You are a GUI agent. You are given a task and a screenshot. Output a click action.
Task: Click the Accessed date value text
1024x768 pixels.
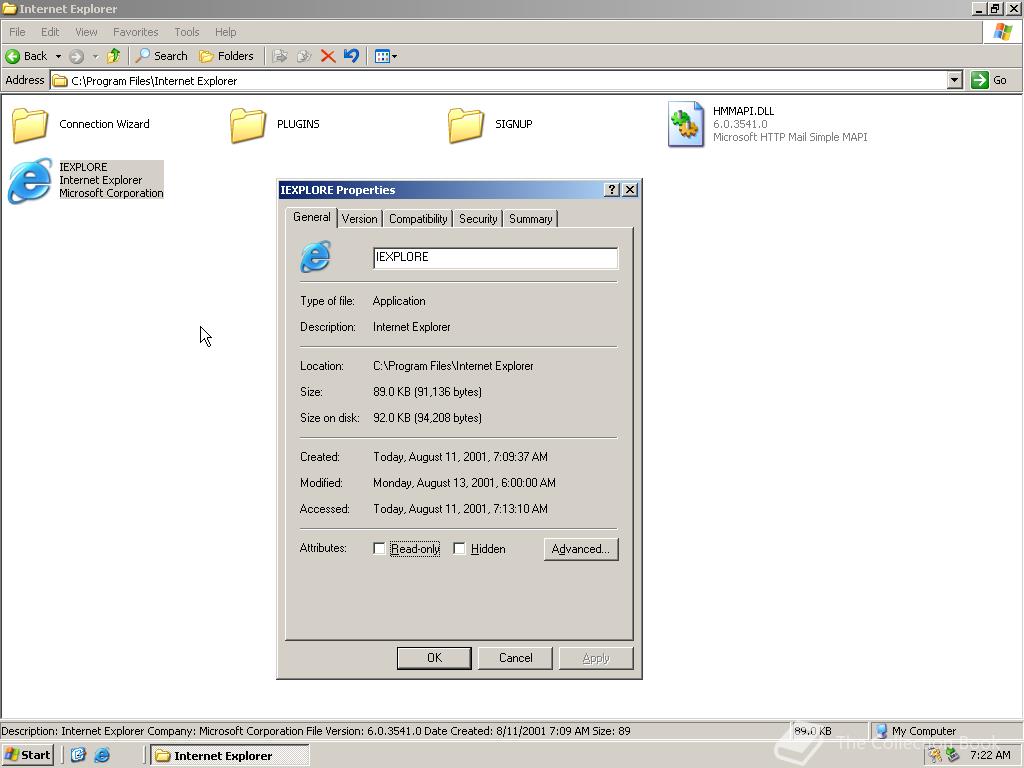tap(460, 509)
